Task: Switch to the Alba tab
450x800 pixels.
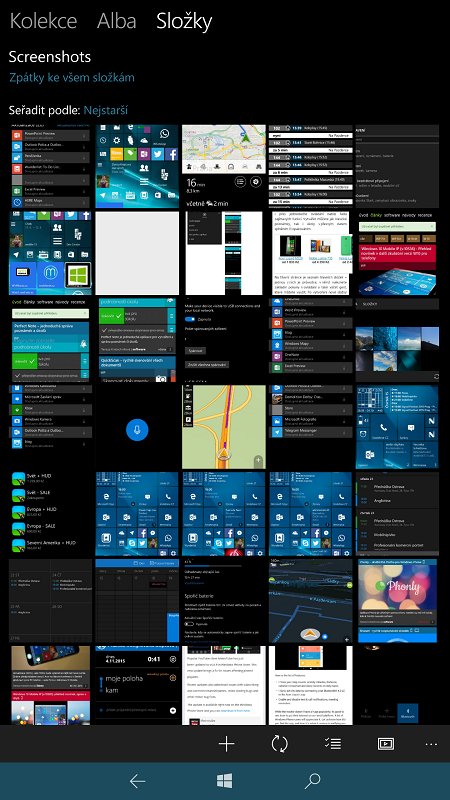Action: [x=116, y=21]
